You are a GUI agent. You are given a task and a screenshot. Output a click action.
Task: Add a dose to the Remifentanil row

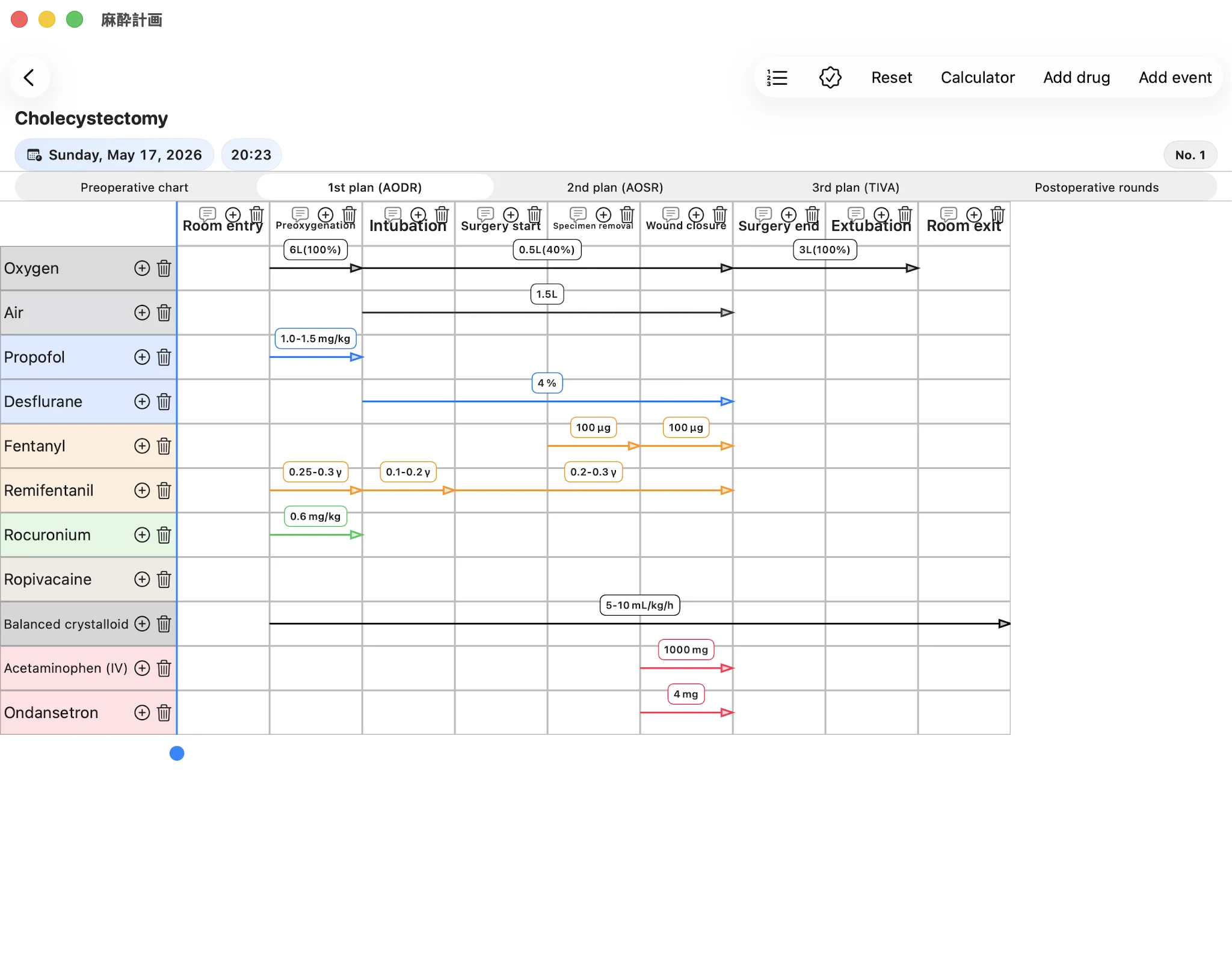click(142, 491)
